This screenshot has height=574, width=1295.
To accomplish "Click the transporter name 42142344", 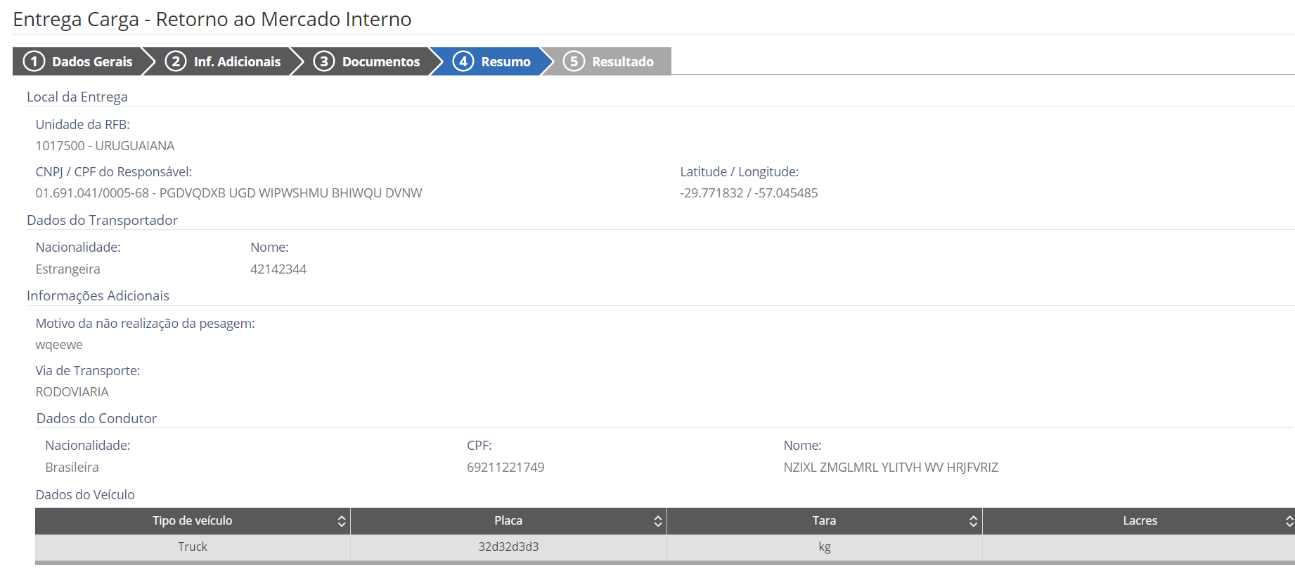I will (x=278, y=269).
